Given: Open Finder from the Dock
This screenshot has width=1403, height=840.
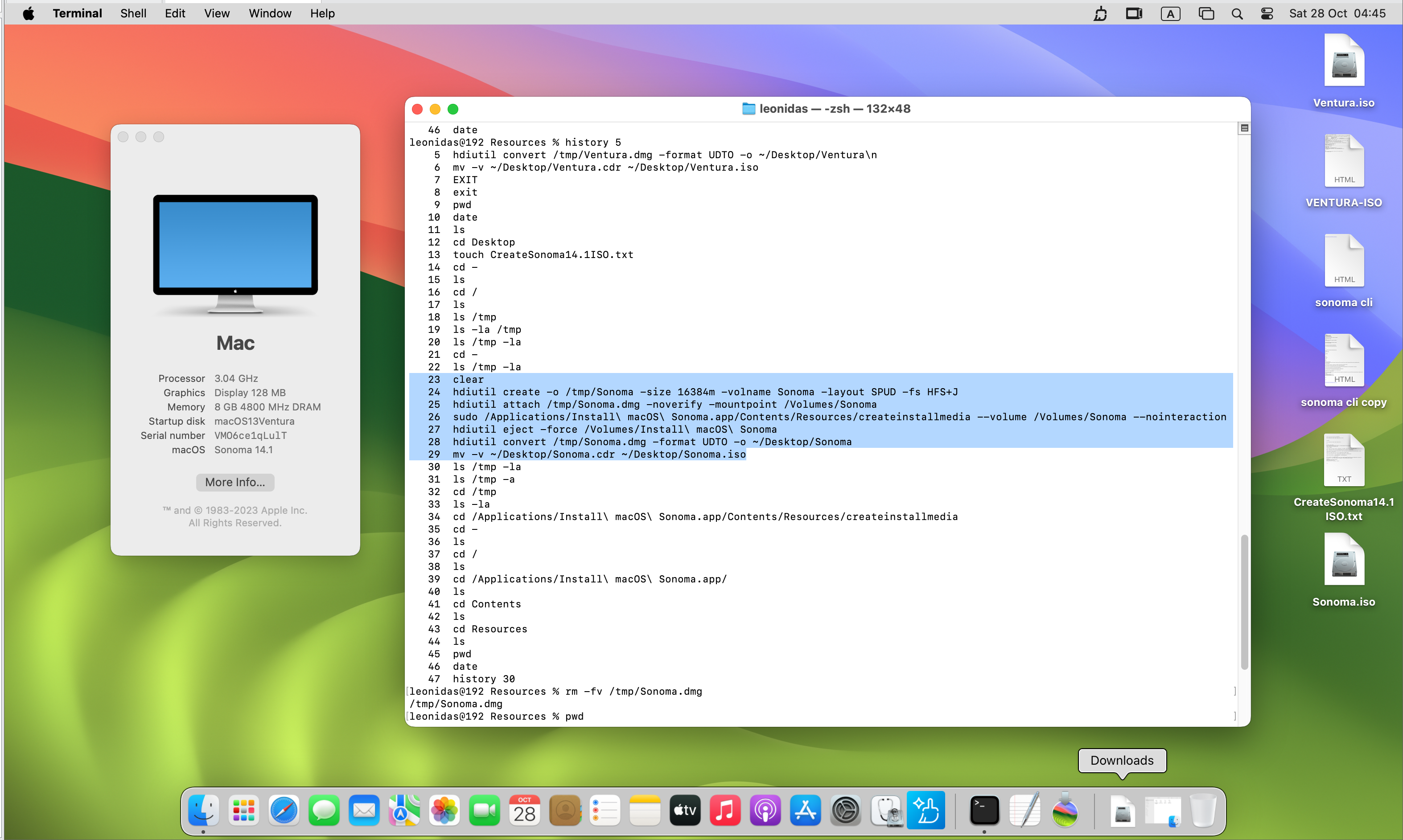Looking at the screenshot, I should [x=203, y=811].
